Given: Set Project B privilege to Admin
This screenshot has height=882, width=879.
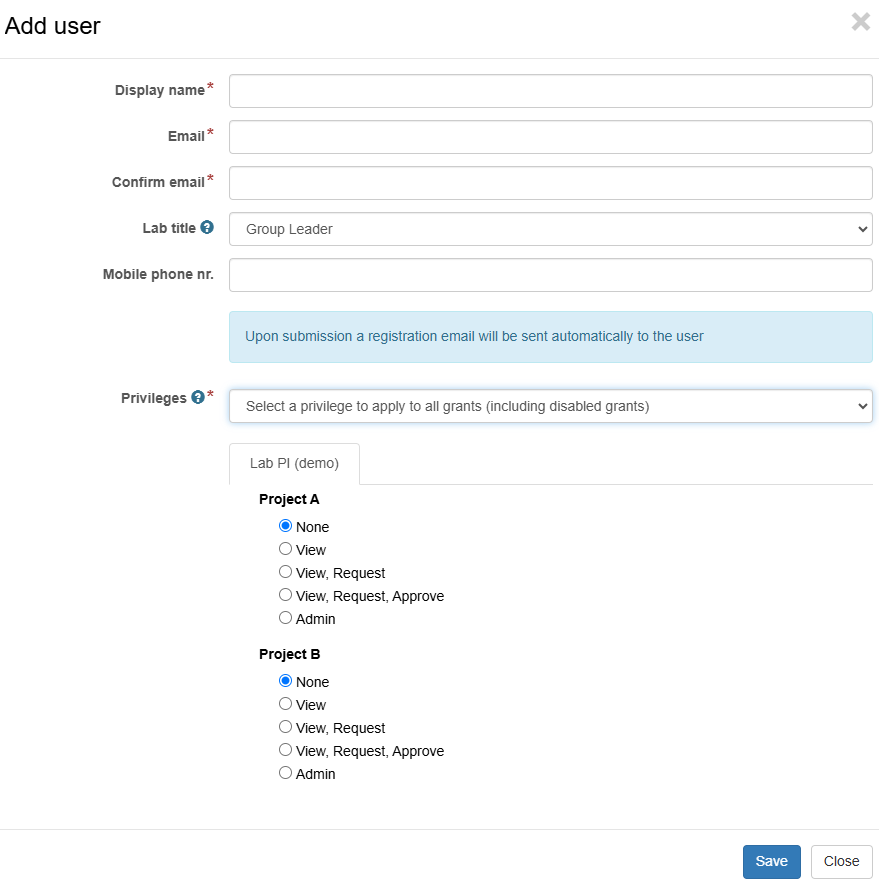Looking at the screenshot, I should pyautogui.click(x=286, y=772).
